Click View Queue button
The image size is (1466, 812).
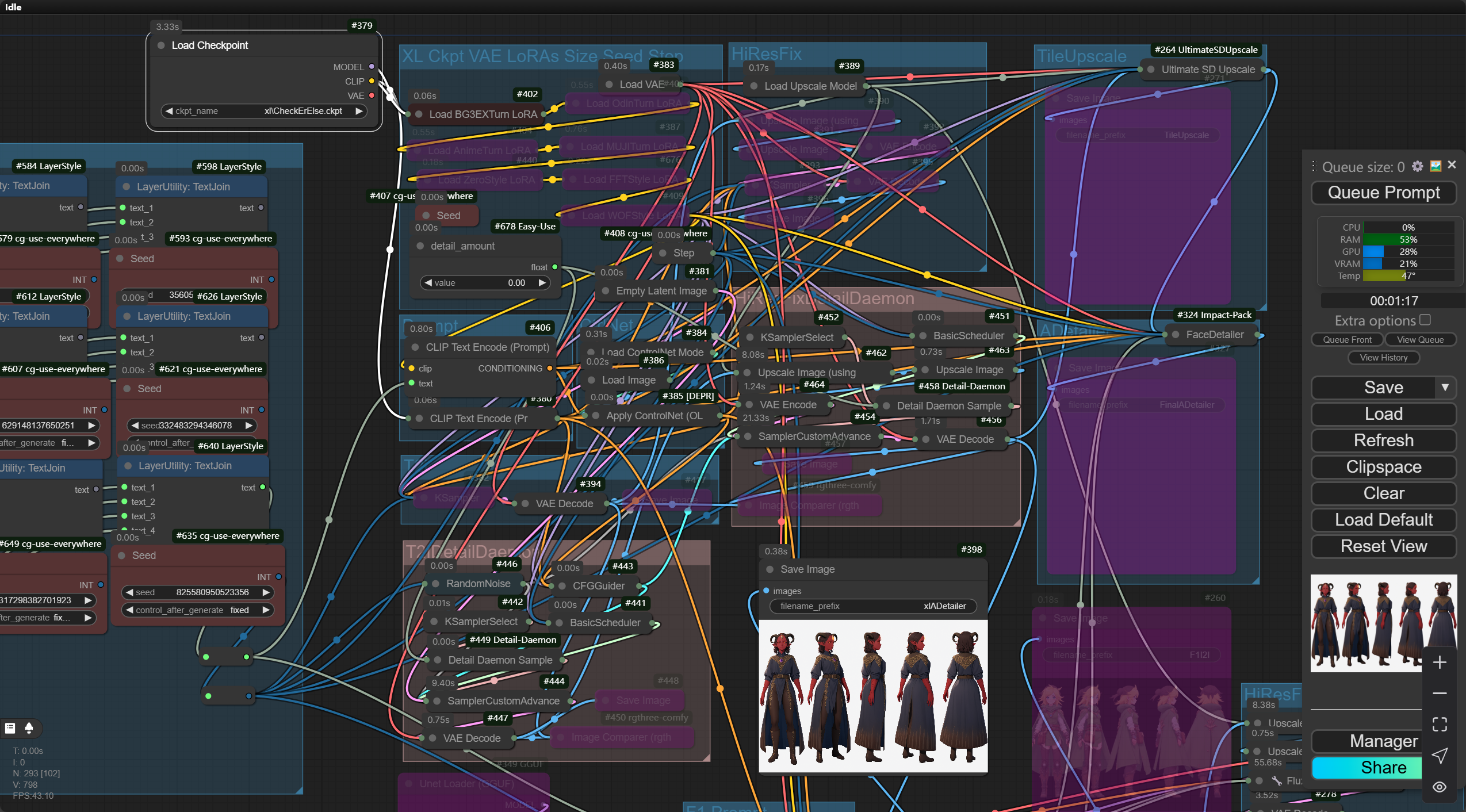point(1420,340)
